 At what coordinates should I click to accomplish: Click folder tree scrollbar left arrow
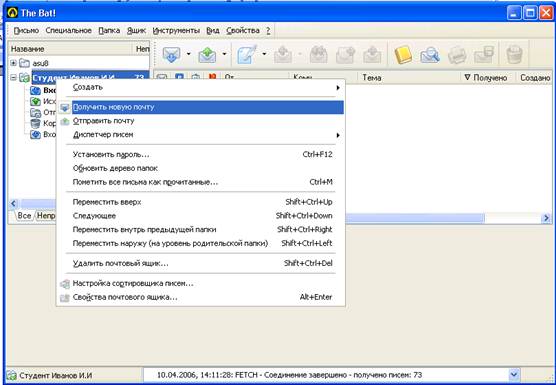point(13,204)
